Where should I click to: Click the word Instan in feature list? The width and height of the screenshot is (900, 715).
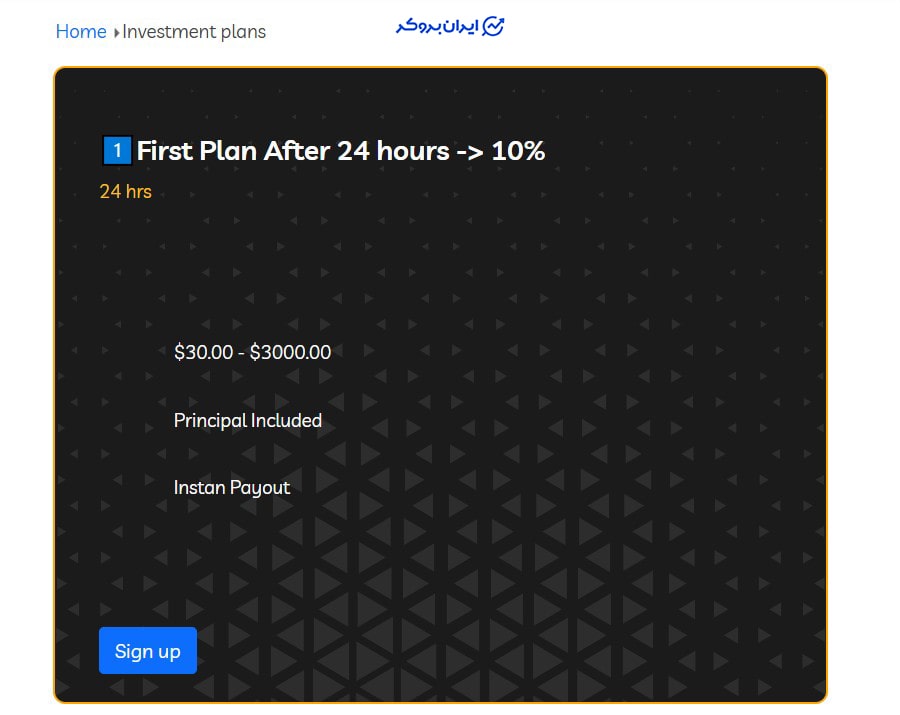click(x=199, y=488)
